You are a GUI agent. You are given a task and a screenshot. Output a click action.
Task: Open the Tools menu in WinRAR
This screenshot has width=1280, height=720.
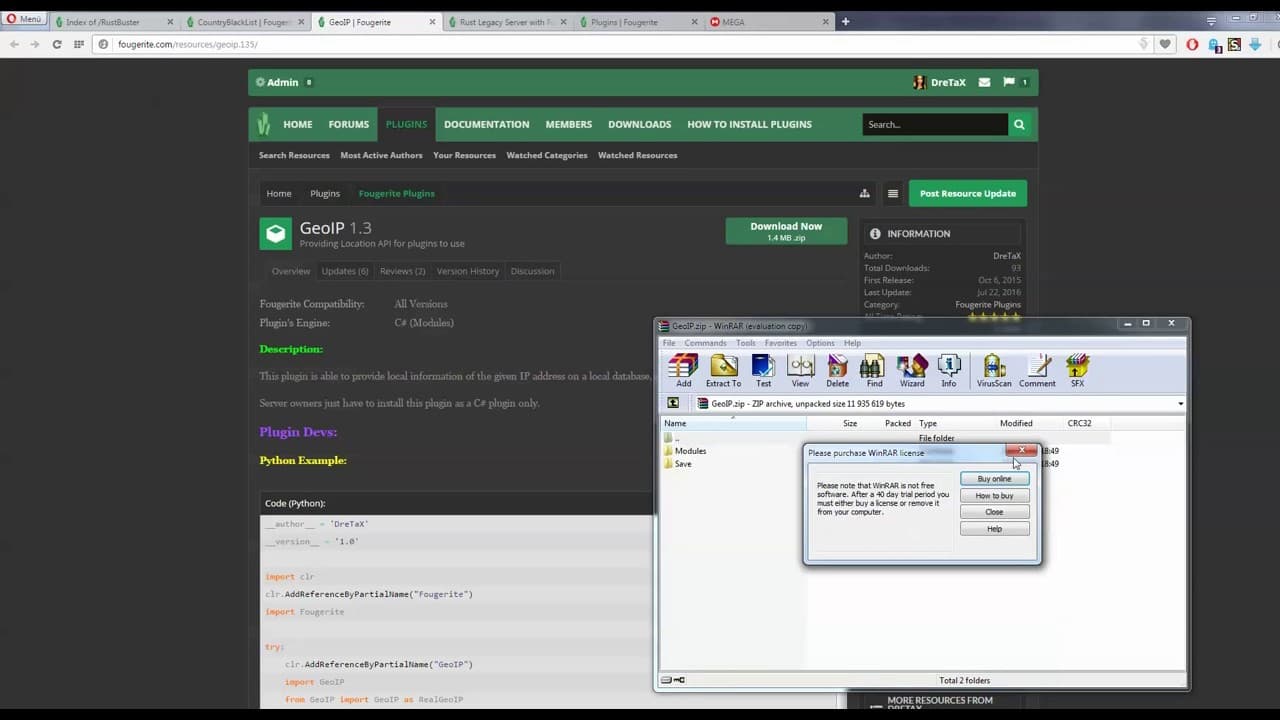[x=746, y=343]
